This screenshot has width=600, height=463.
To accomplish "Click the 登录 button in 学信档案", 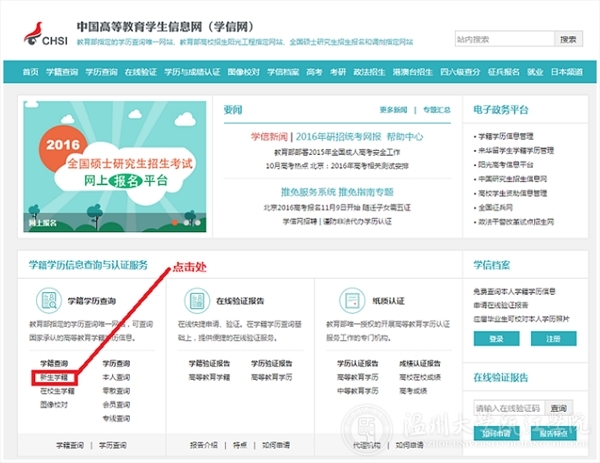I will pos(496,339).
